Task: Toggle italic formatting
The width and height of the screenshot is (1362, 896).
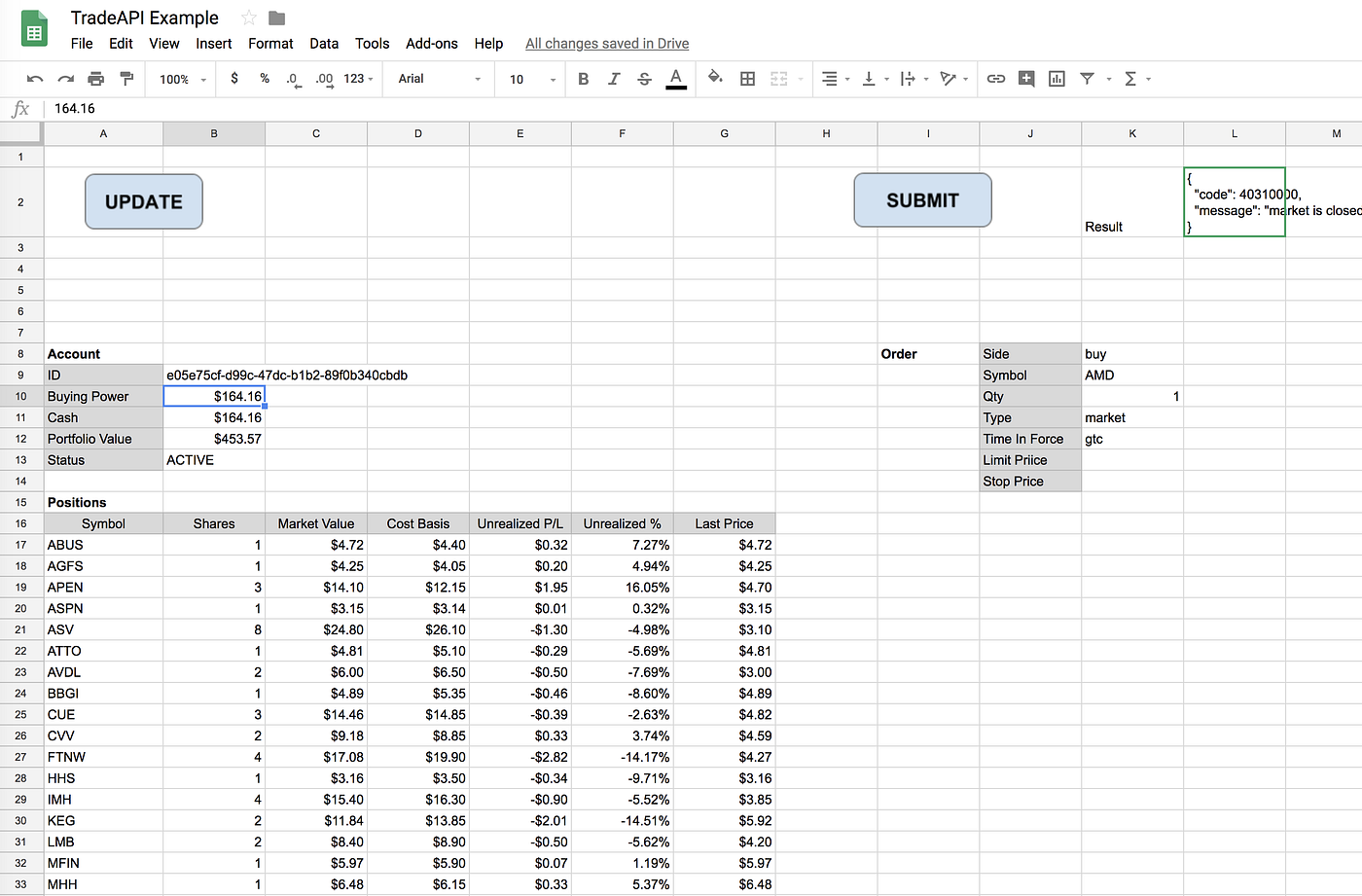Action: [613, 79]
